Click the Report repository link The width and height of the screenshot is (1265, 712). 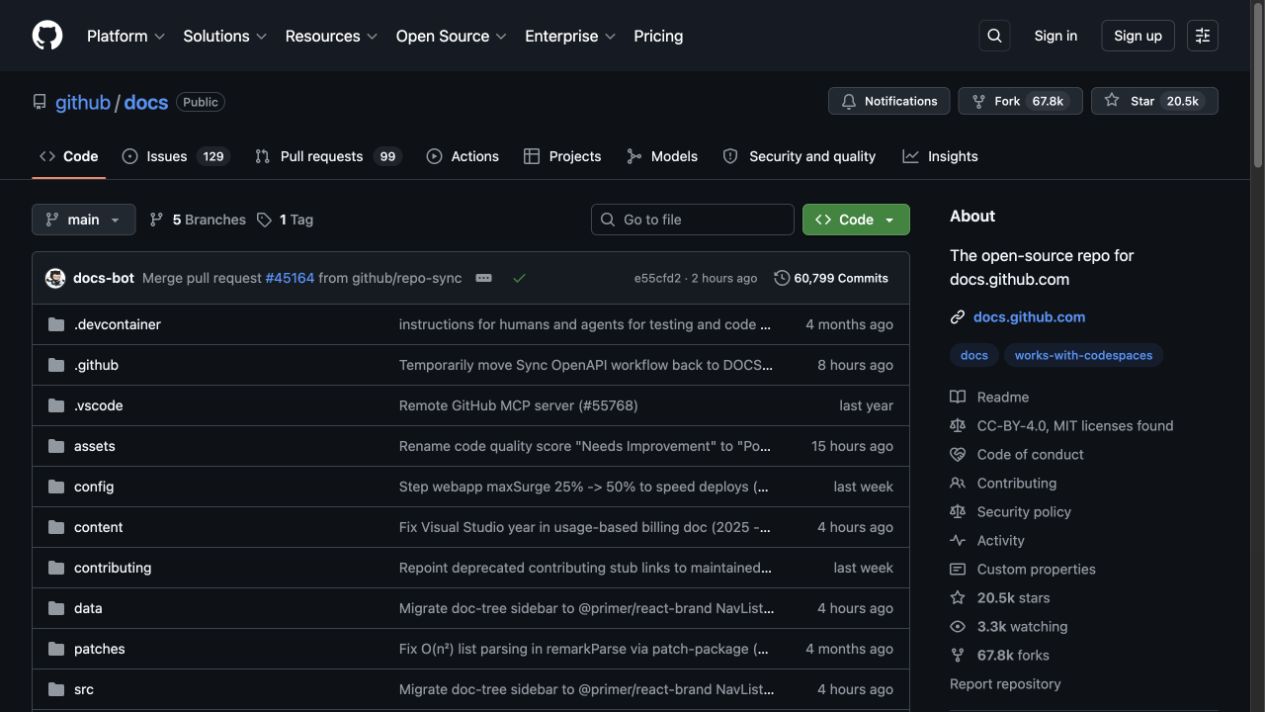tap(1005, 684)
